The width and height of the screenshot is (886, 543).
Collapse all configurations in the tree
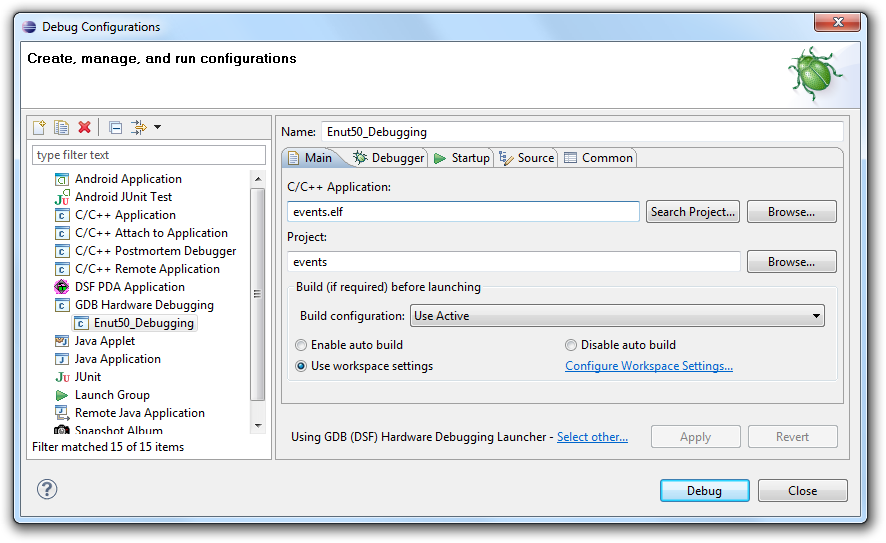[x=116, y=127]
